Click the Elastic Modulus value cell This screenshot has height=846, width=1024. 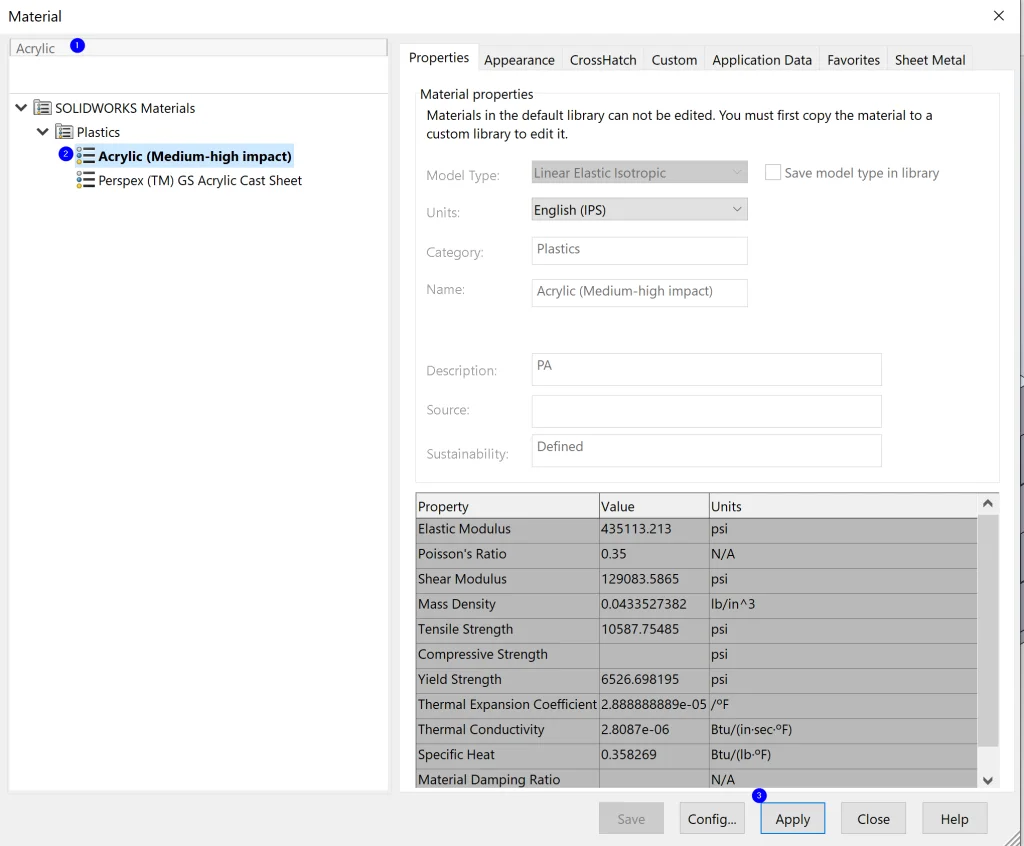click(x=653, y=529)
